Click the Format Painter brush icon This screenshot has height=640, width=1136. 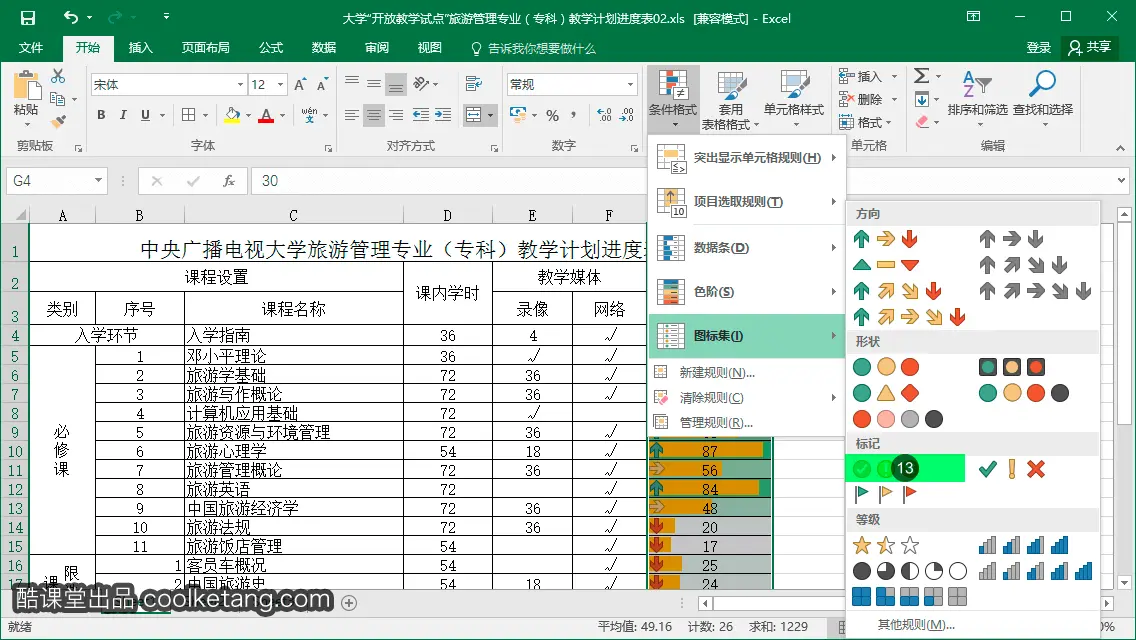click(x=58, y=121)
